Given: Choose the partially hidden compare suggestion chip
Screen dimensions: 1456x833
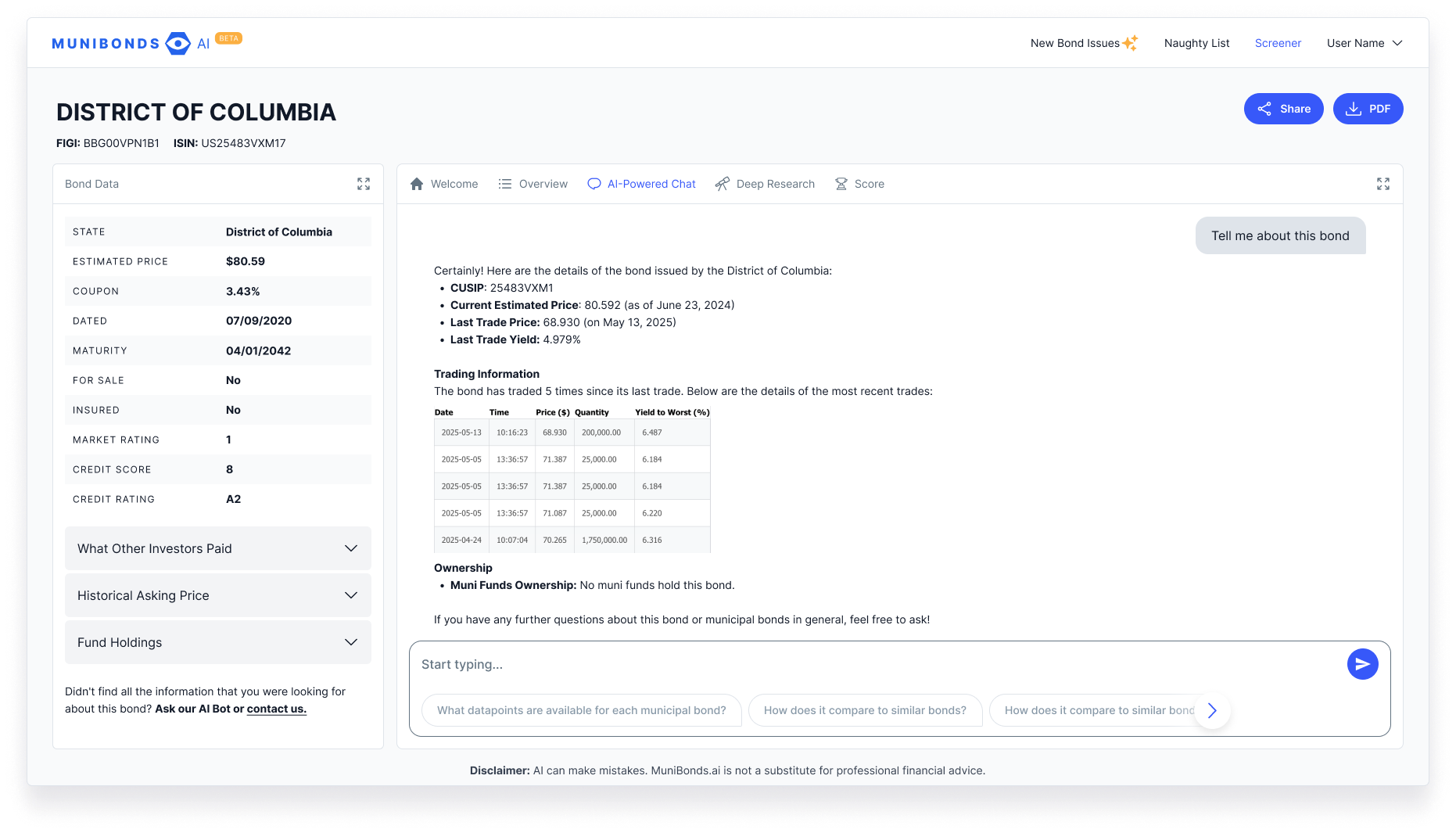Looking at the screenshot, I should coord(1095,710).
